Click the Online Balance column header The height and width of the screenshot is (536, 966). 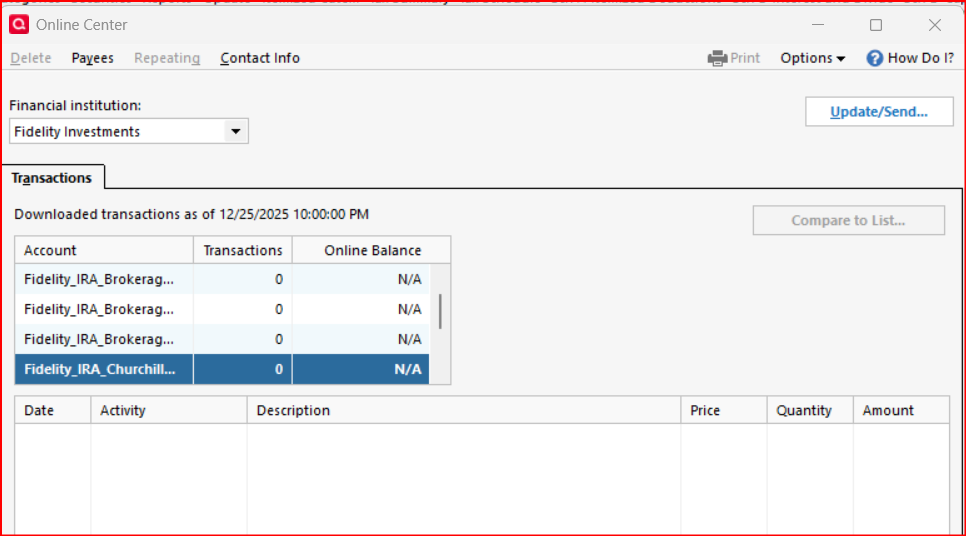[371, 250]
